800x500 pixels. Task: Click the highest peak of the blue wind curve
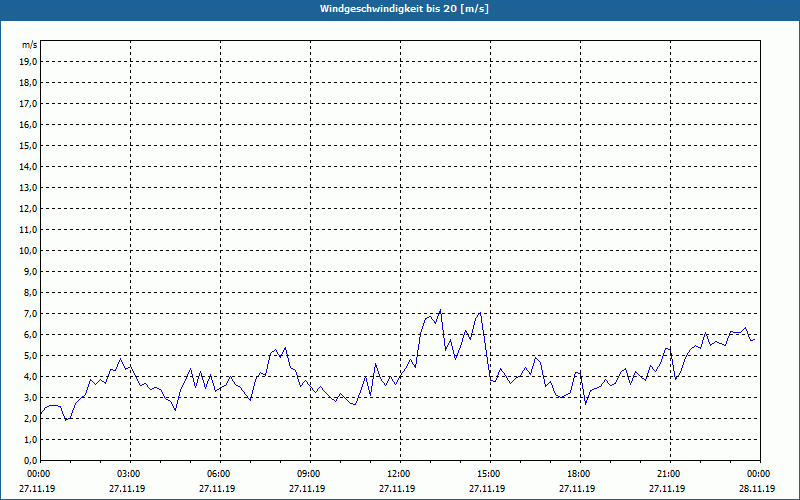point(440,310)
